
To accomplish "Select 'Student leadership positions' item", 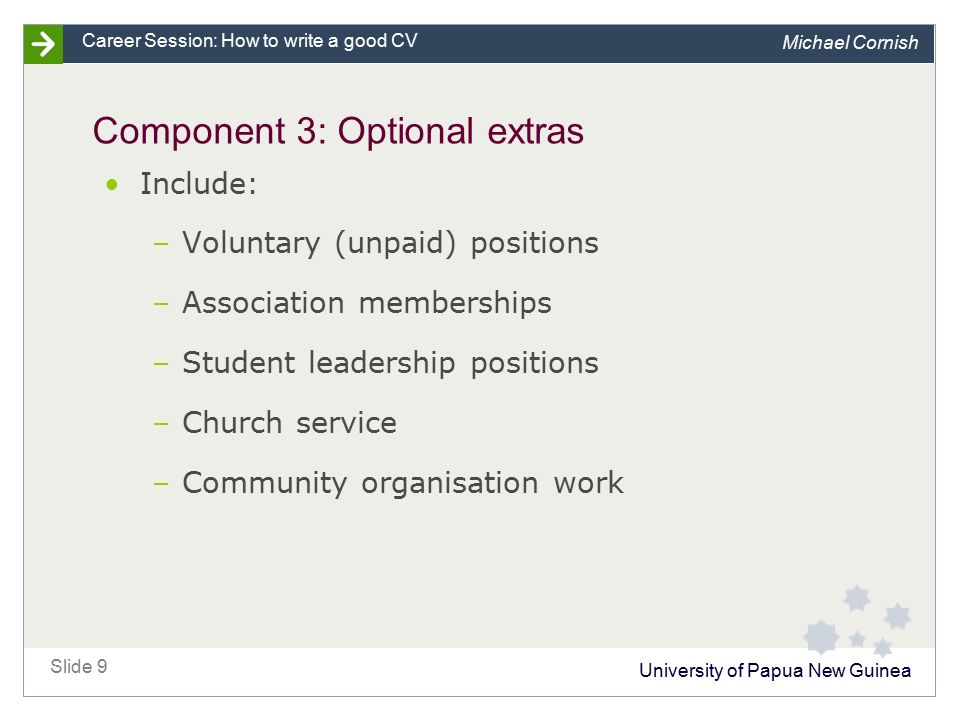I will click(x=390, y=363).
